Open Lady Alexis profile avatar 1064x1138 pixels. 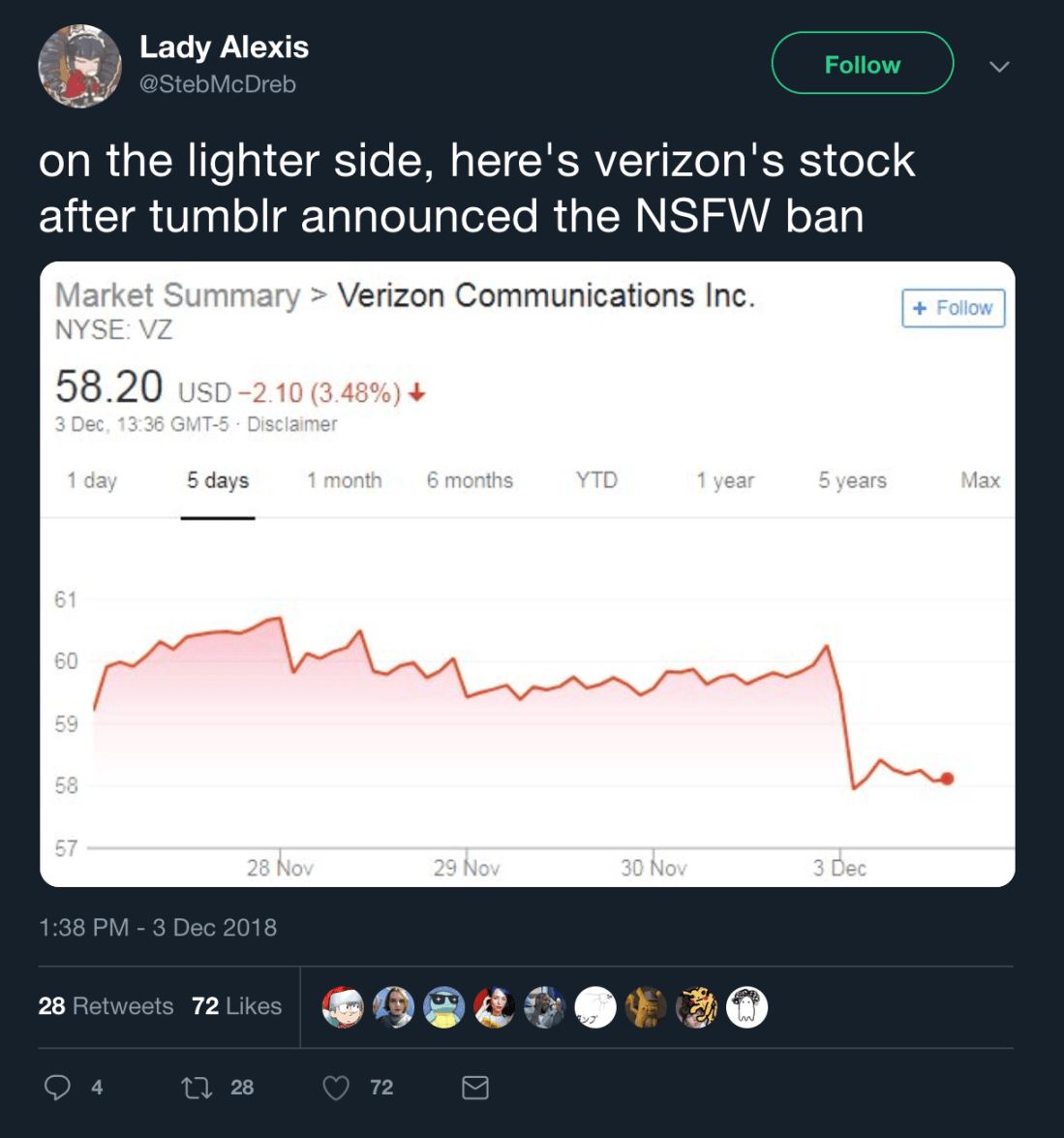coord(79,66)
